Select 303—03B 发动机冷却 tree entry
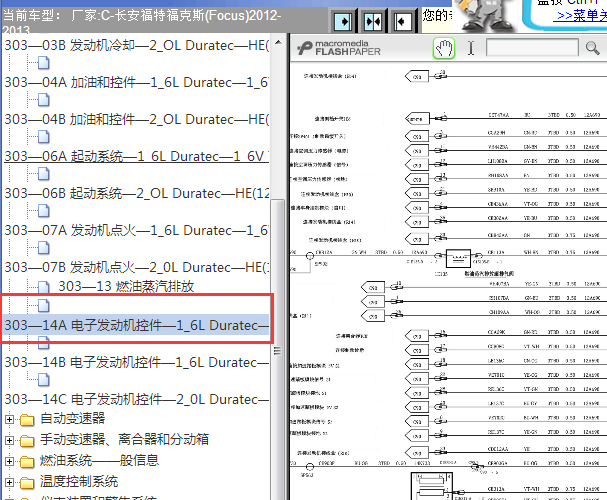Image resolution: width=607 pixels, height=500 pixels. pos(136,45)
